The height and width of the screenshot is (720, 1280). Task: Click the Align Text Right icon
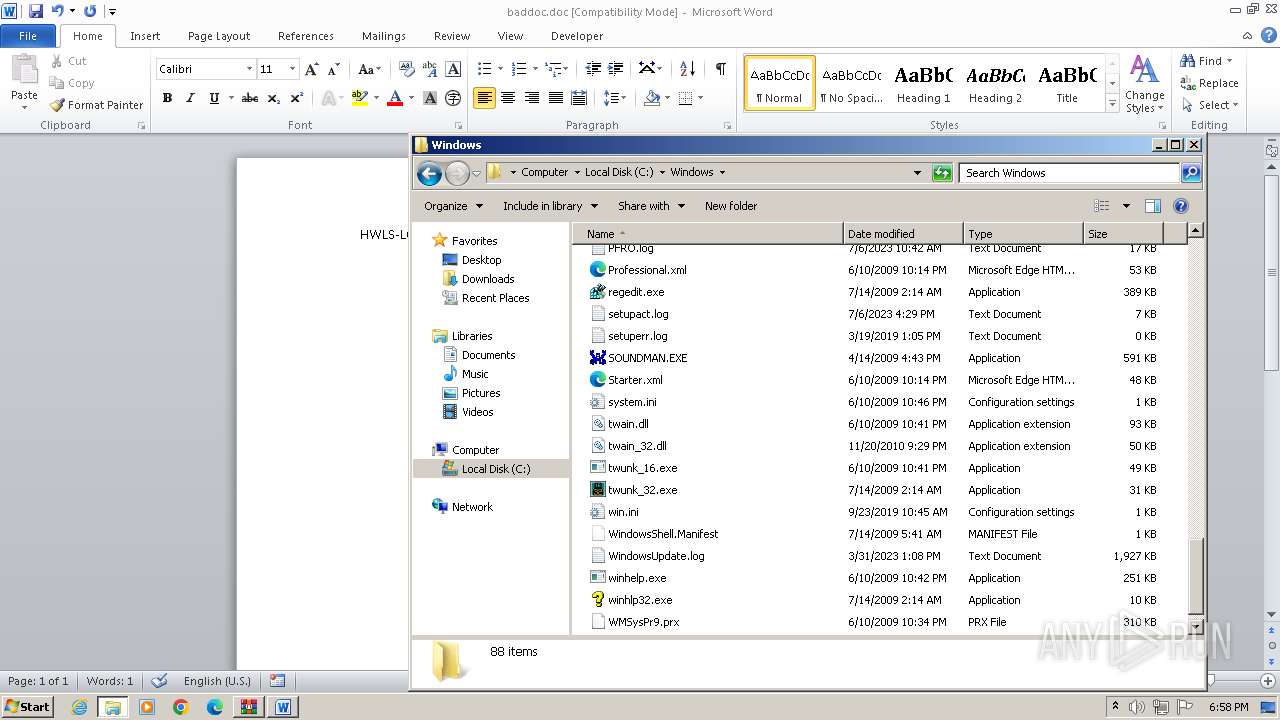coord(532,98)
